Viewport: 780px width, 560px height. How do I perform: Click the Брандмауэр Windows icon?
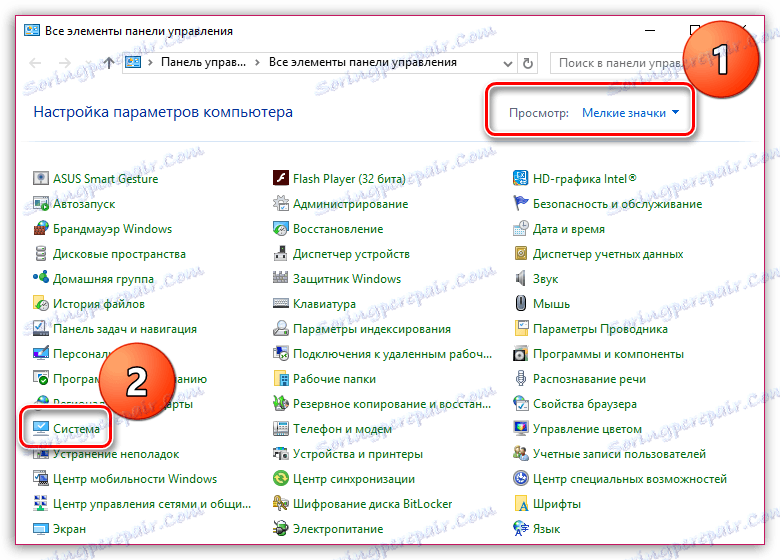[x=41, y=228]
